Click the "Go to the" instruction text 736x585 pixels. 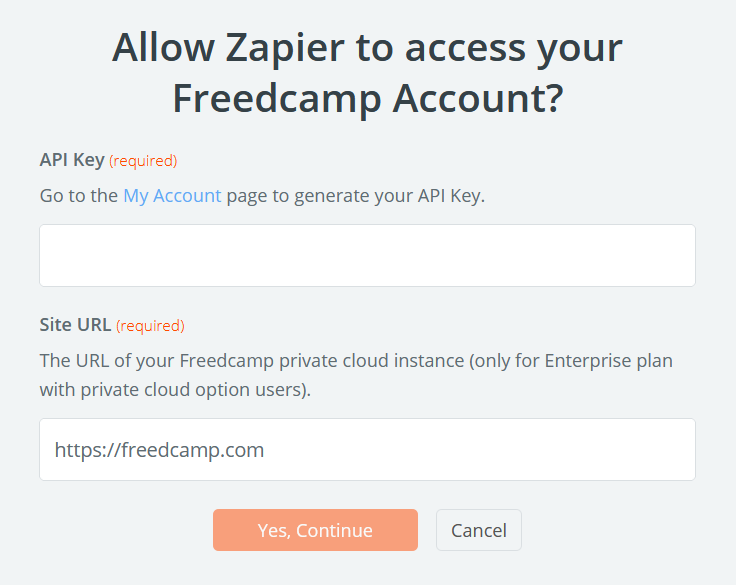79,196
